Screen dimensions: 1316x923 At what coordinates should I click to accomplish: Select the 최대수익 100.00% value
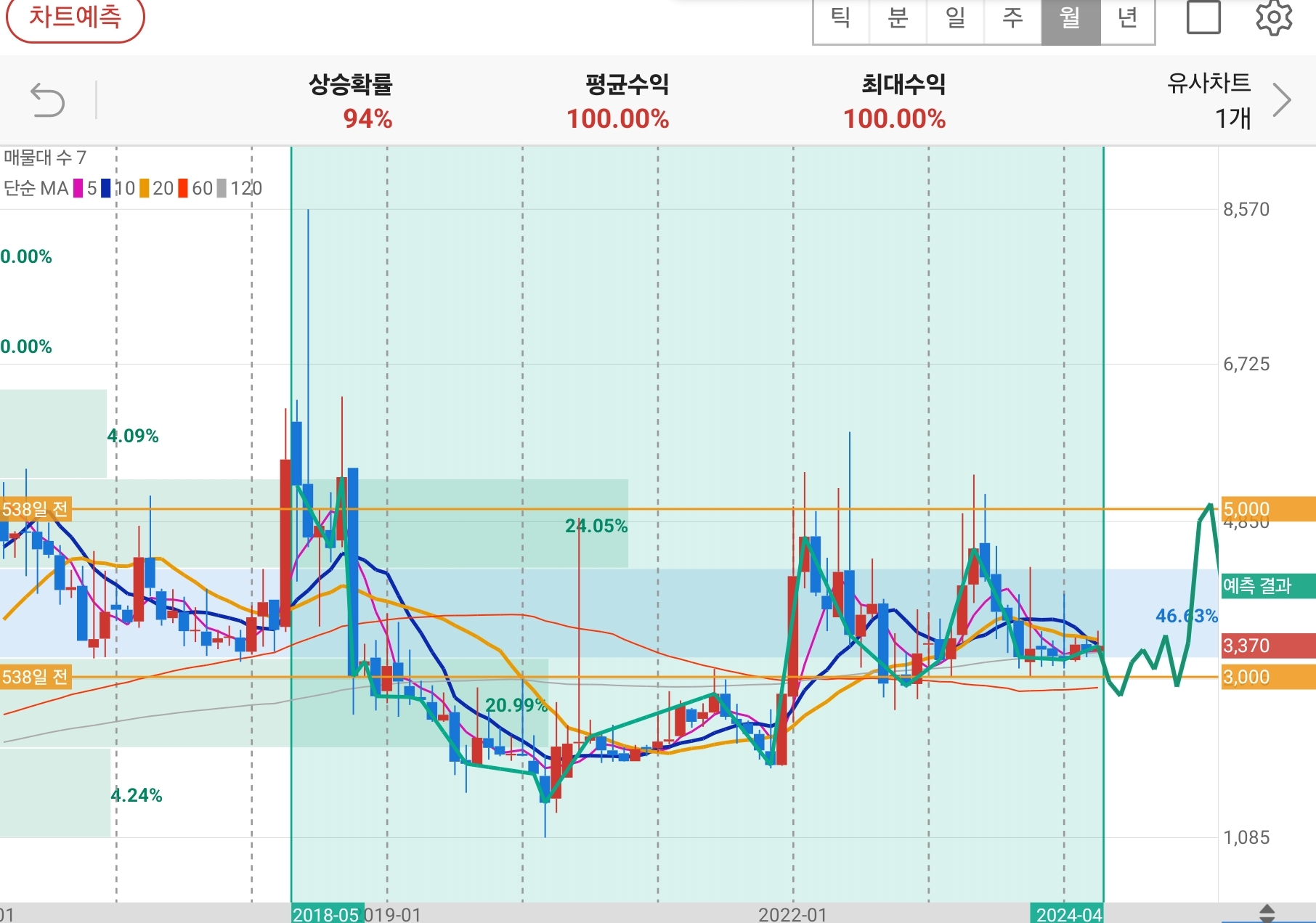tap(894, 119)
